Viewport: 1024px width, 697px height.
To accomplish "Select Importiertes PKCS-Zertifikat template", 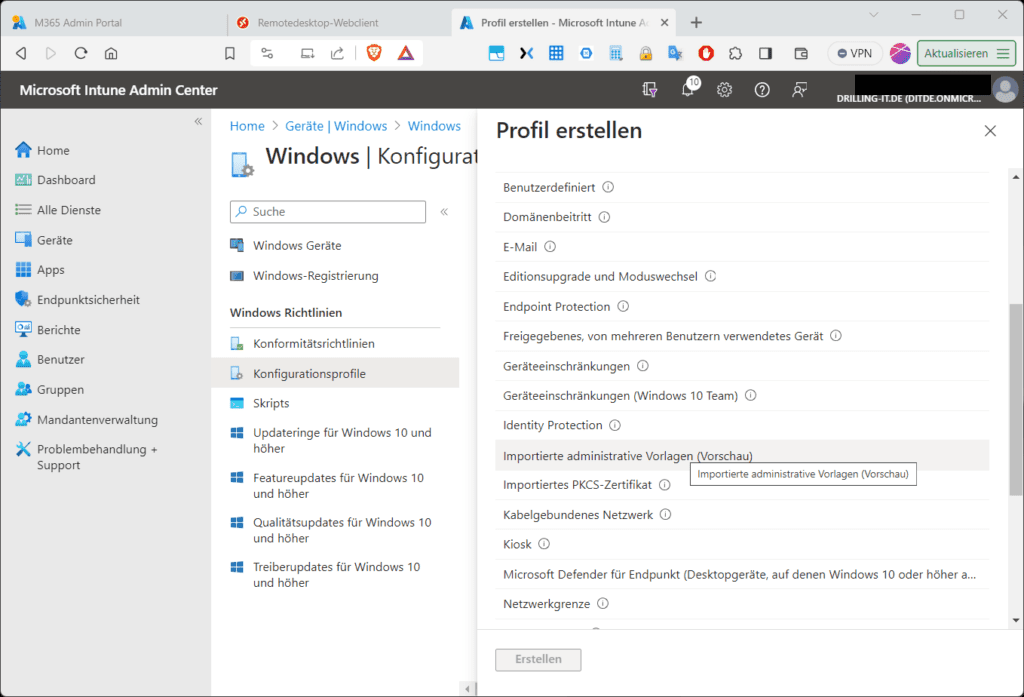I will pyautogui.click(x=742, y=485).
